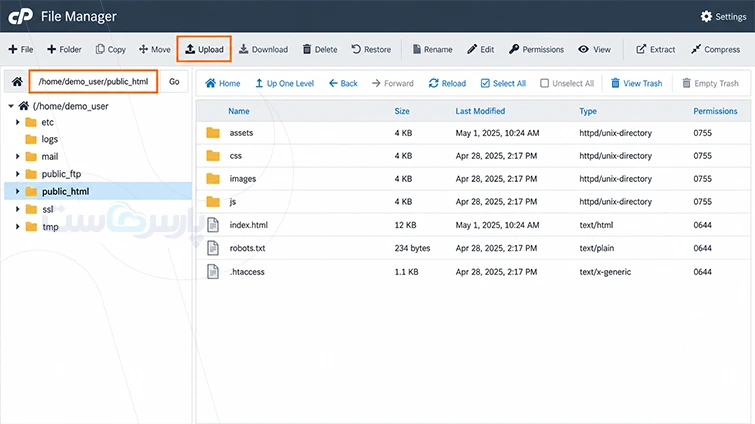Expand the ssl folder arrow

click(17, 209)
